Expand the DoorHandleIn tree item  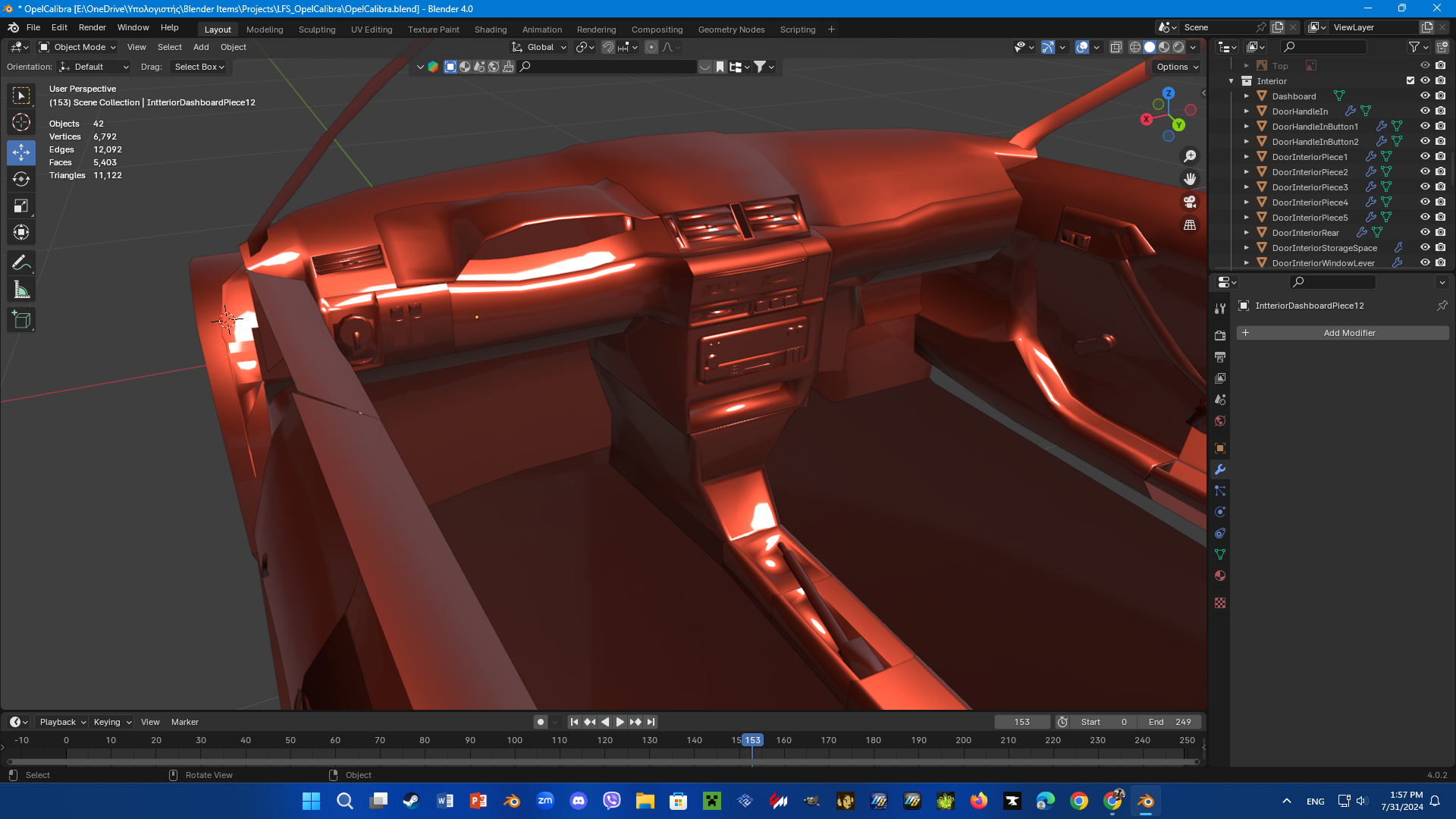(1246, 111)
